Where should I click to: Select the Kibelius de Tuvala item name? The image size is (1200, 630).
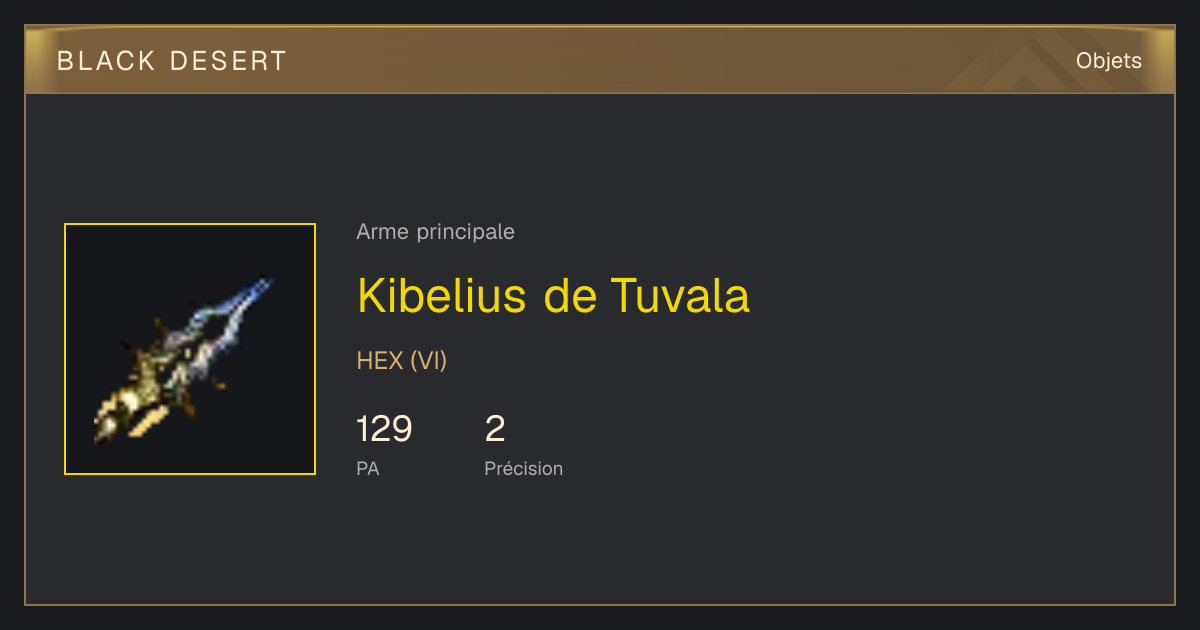pos(553,296)
